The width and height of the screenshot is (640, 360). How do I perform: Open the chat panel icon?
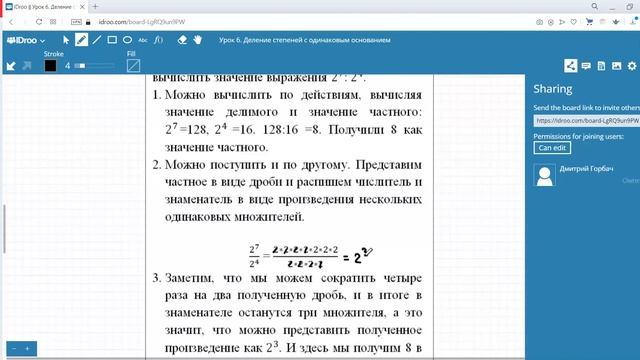586,66
